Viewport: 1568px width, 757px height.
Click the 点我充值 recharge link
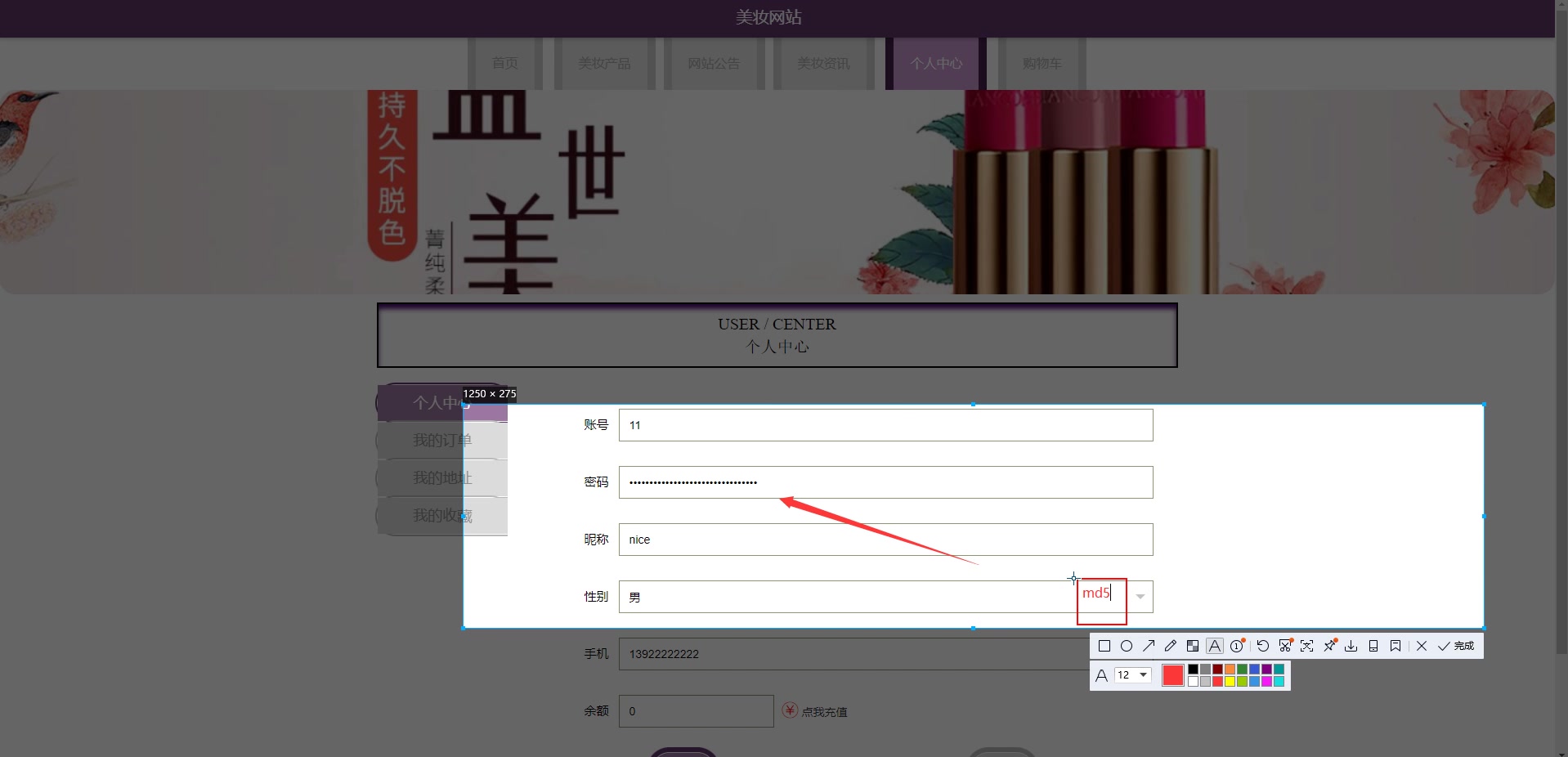(825, 711)
